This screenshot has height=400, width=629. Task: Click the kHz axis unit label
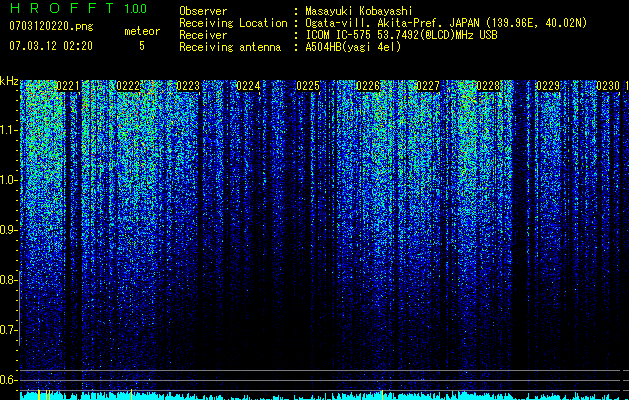click(9, 81)
